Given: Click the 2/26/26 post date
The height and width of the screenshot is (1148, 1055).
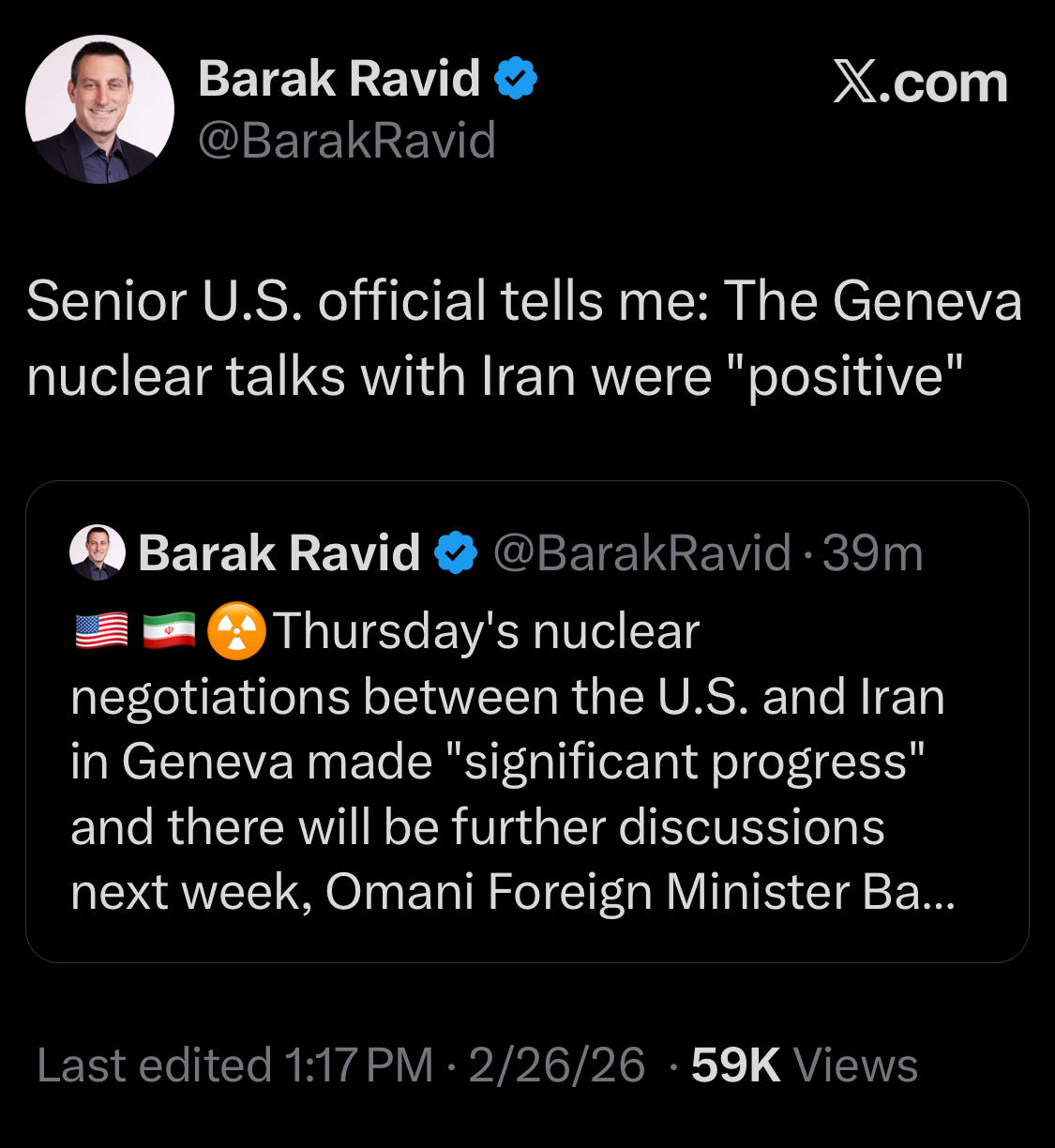Looking at the screenshot, I should coord(557,1065).
